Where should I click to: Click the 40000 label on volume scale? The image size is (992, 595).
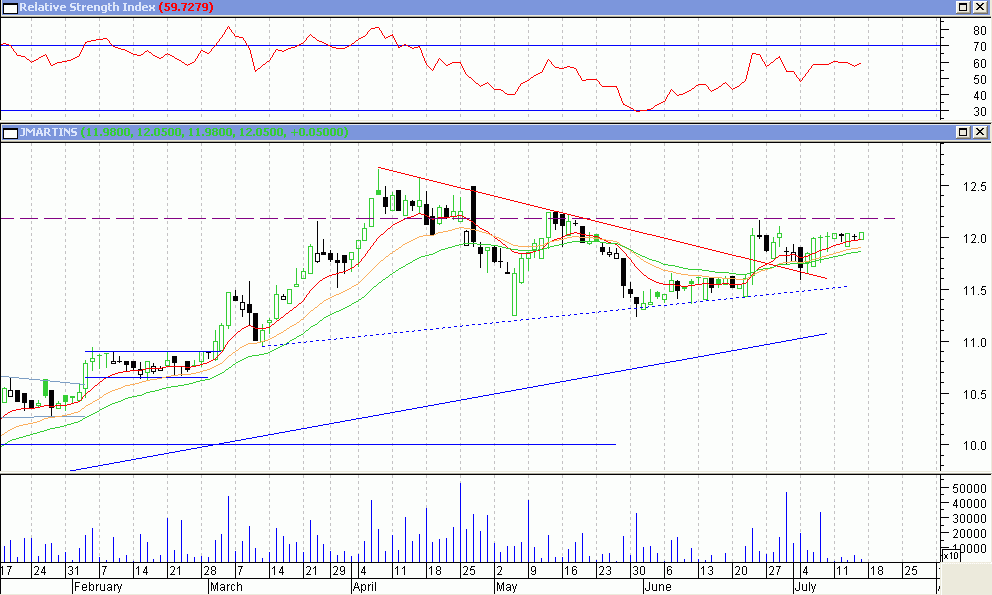click(x=969, y=504)
